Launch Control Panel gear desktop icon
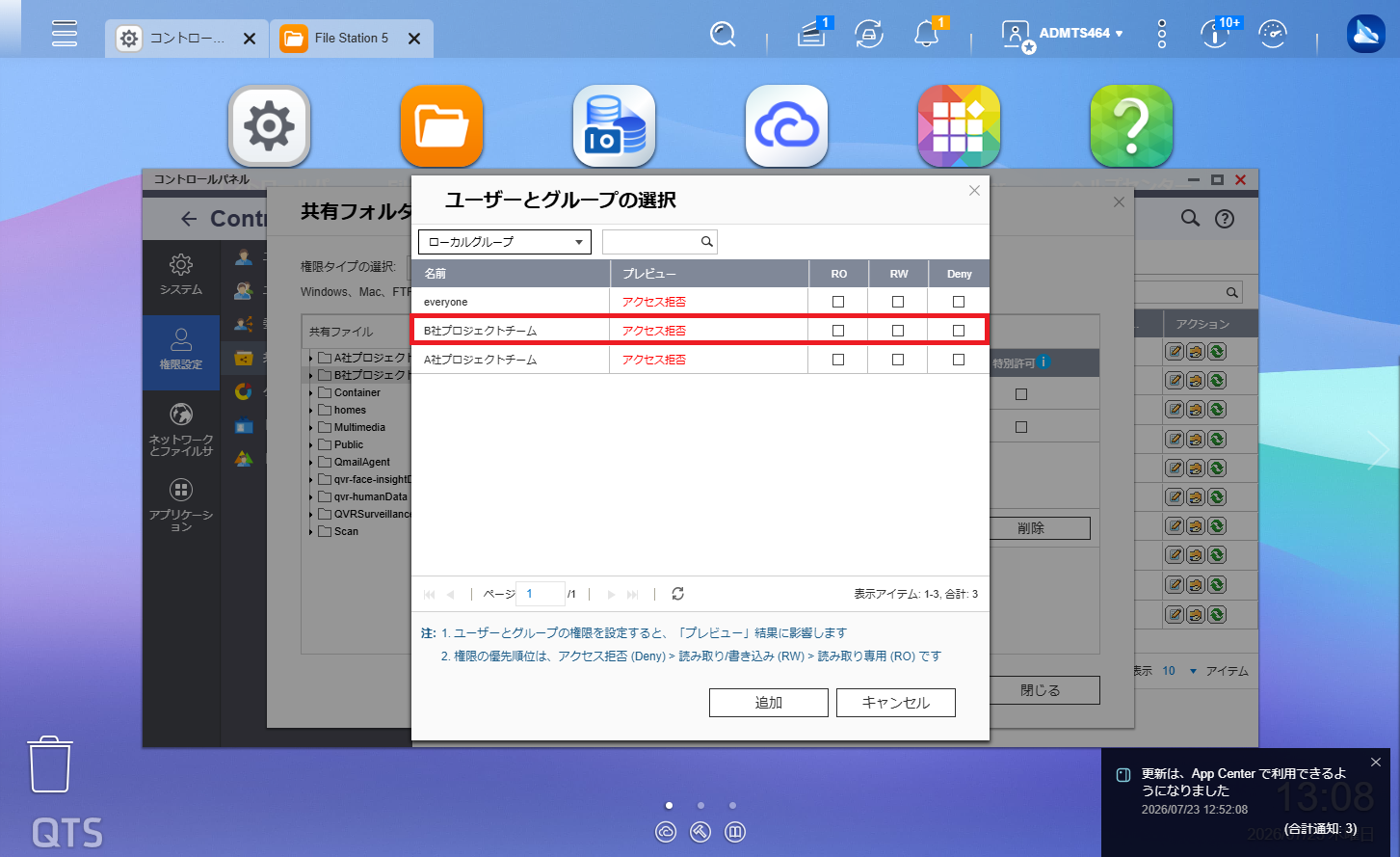 click(x=269, y=125)
